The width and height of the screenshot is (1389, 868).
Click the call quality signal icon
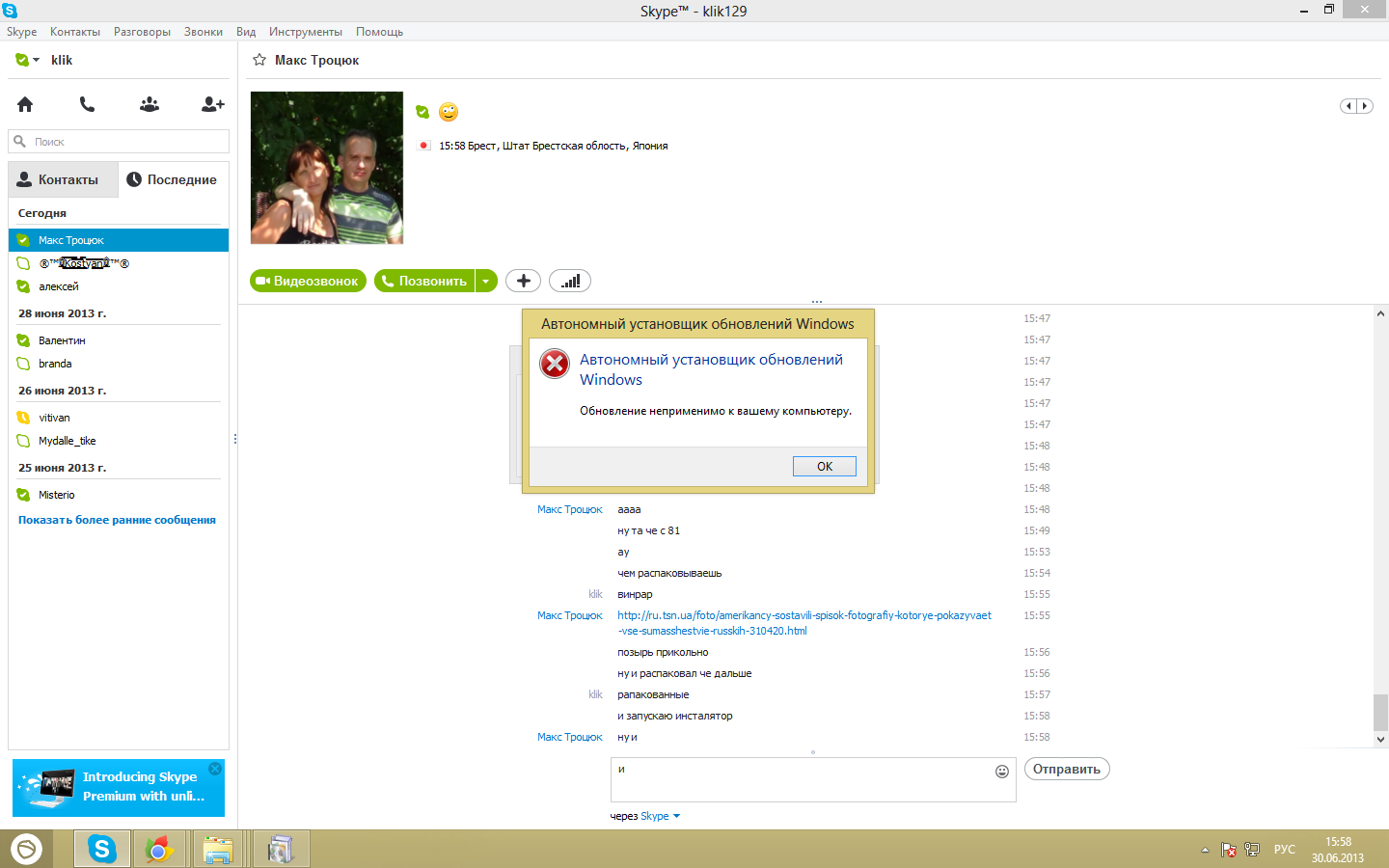pos(570,281)
